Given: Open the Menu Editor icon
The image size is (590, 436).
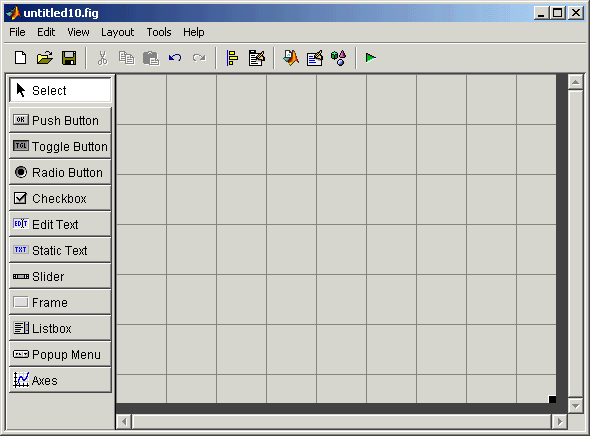Looking at the screenshot, I should click(257, 58).
